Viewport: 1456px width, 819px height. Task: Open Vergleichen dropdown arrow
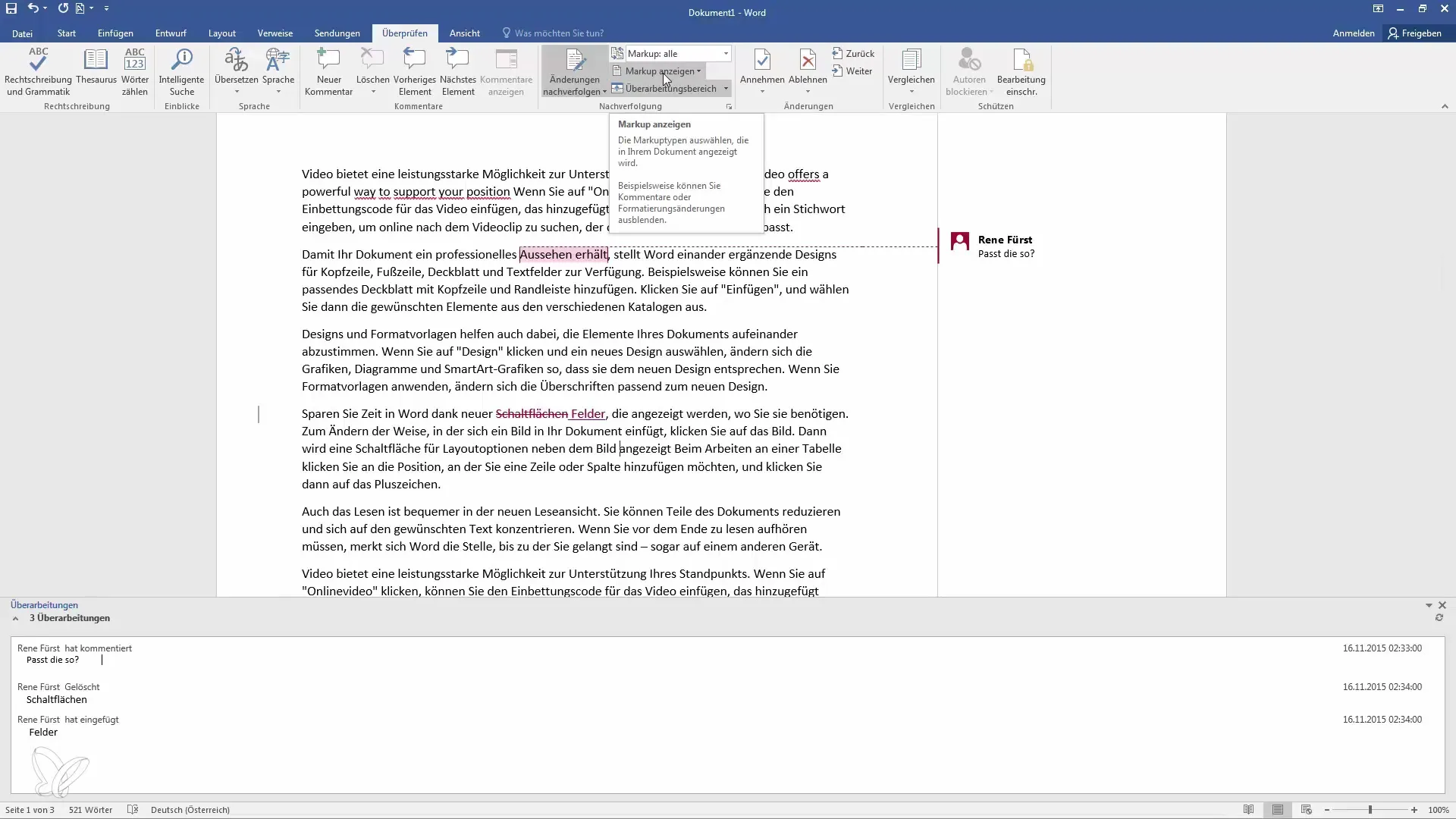coord(912,92)
